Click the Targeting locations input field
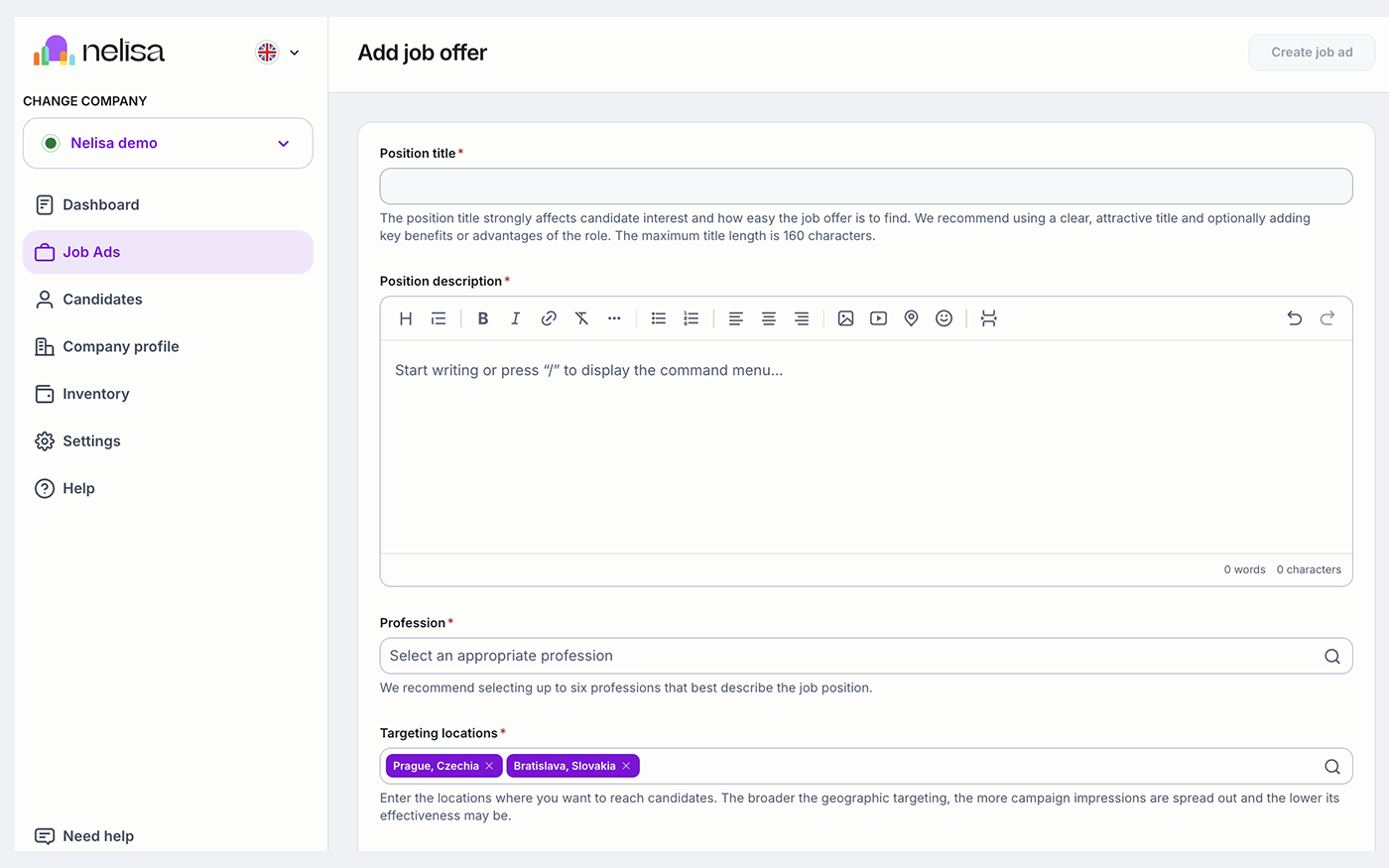This screenshot has height=868, width=1389. pos(866,766)
